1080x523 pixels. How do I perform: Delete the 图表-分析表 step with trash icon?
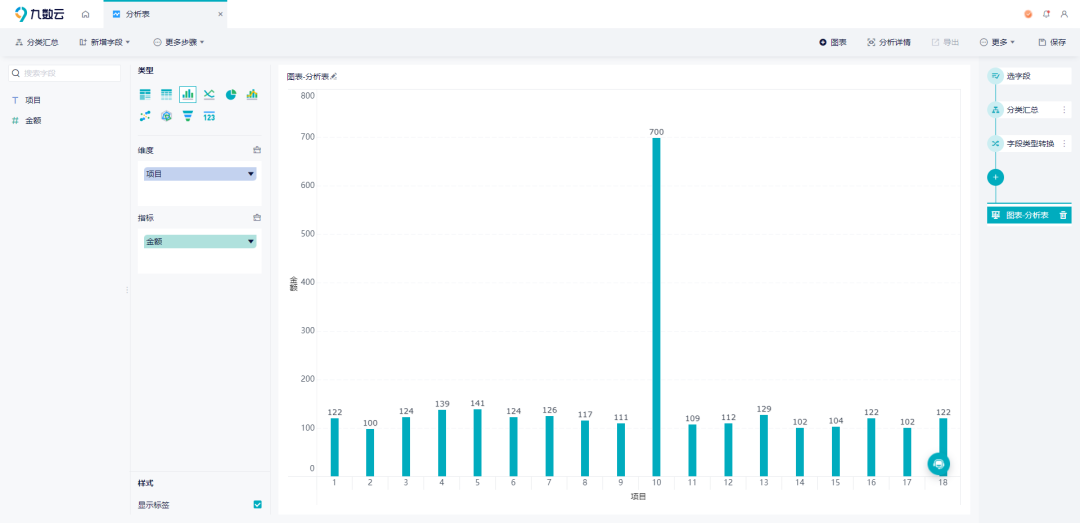click(1063, 215)
